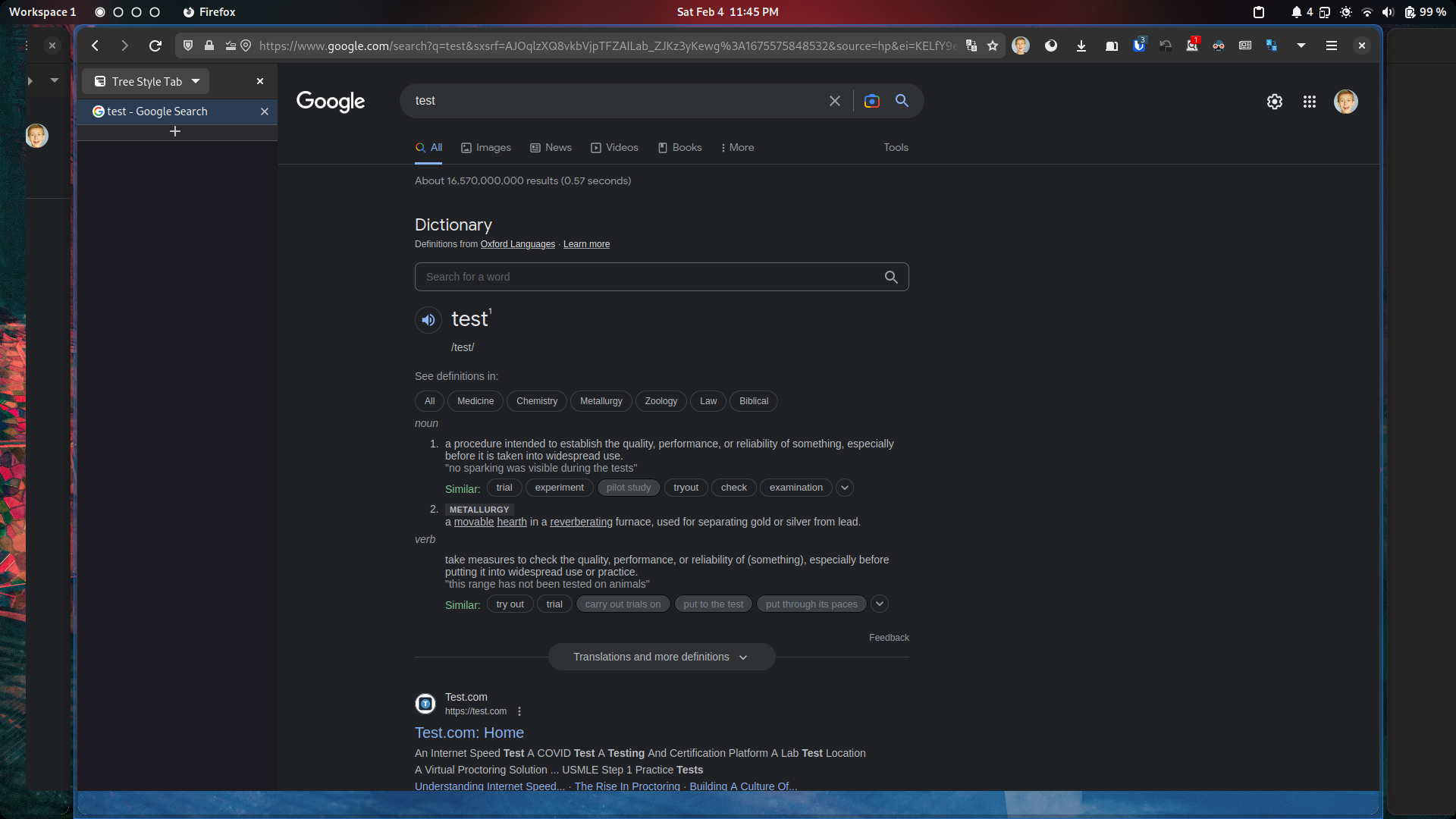Select the Biblical definition filter chip

754,401
